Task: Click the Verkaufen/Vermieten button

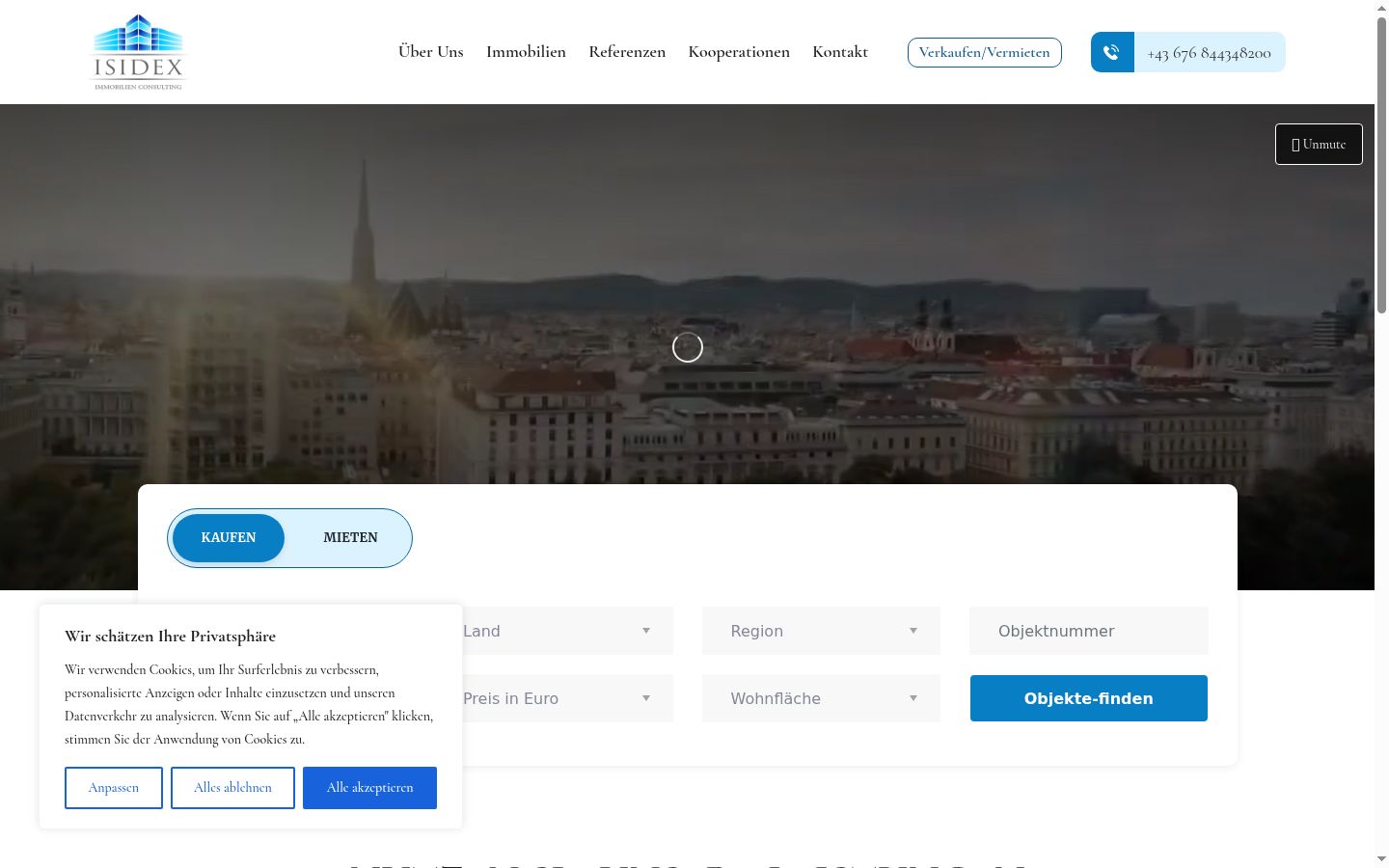Action: 985,52
